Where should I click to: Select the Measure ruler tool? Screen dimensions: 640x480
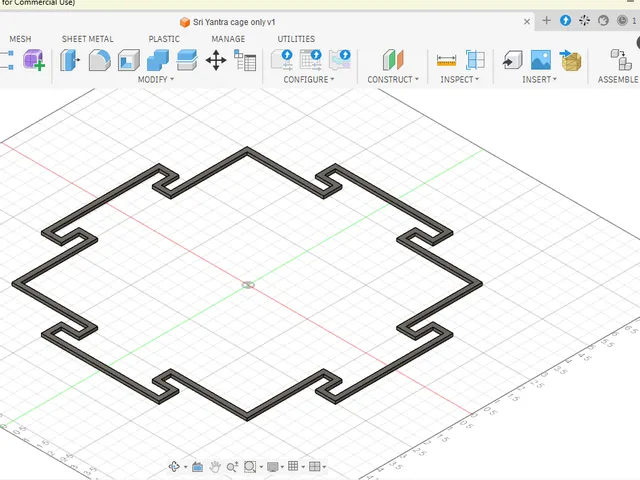[x=446, y=60]
